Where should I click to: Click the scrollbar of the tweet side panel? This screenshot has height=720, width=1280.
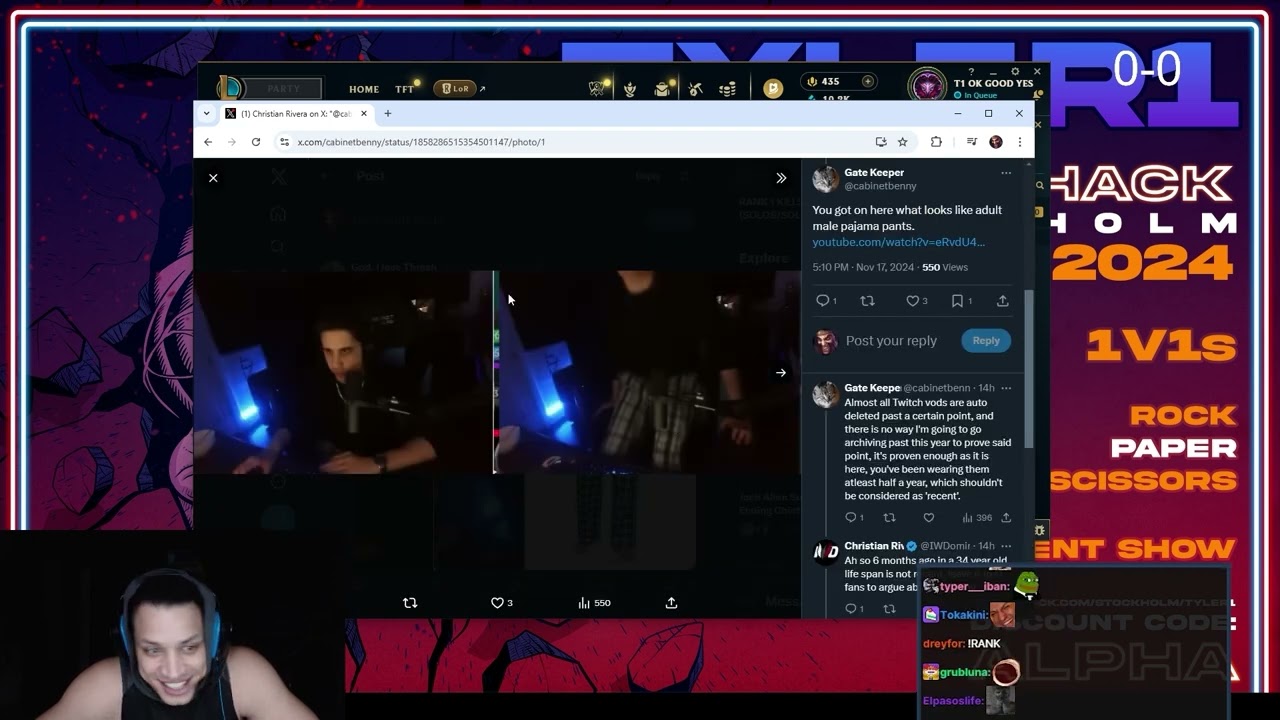pos(1028,370)
